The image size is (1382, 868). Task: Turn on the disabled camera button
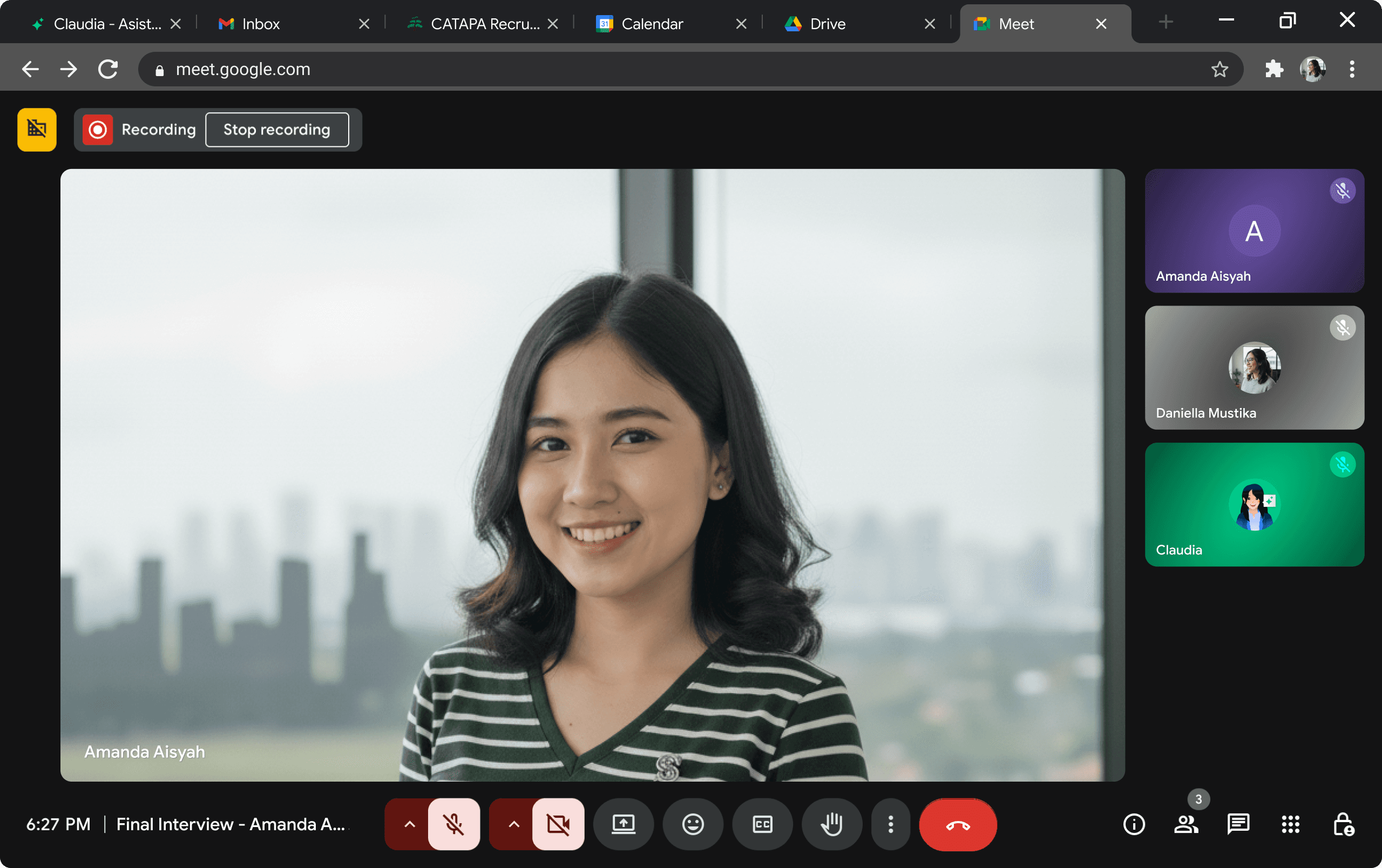558,824
